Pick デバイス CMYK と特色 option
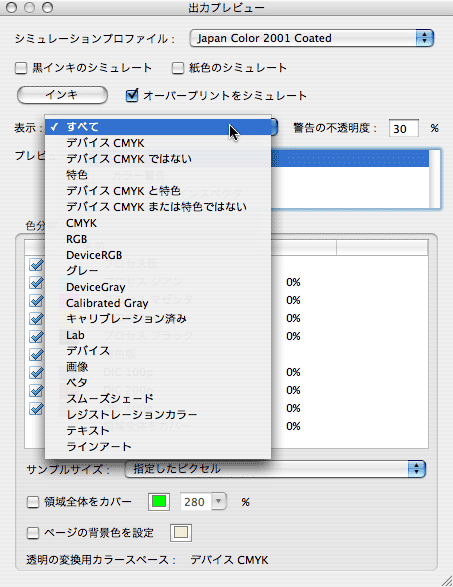The image size is (453, 587). 158,191
